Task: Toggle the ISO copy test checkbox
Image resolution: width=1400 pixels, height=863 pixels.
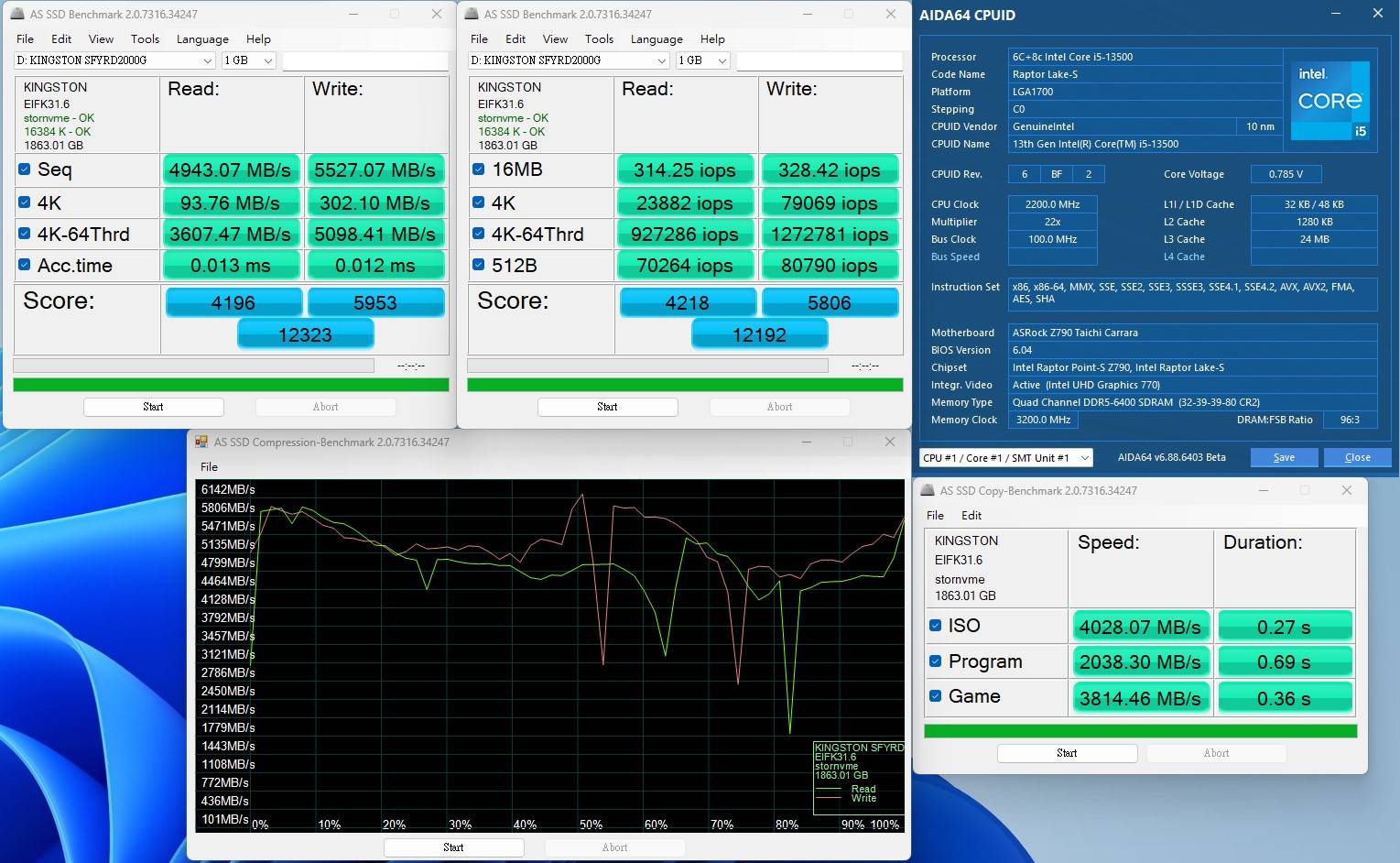Action: click(x=936, y=626)
